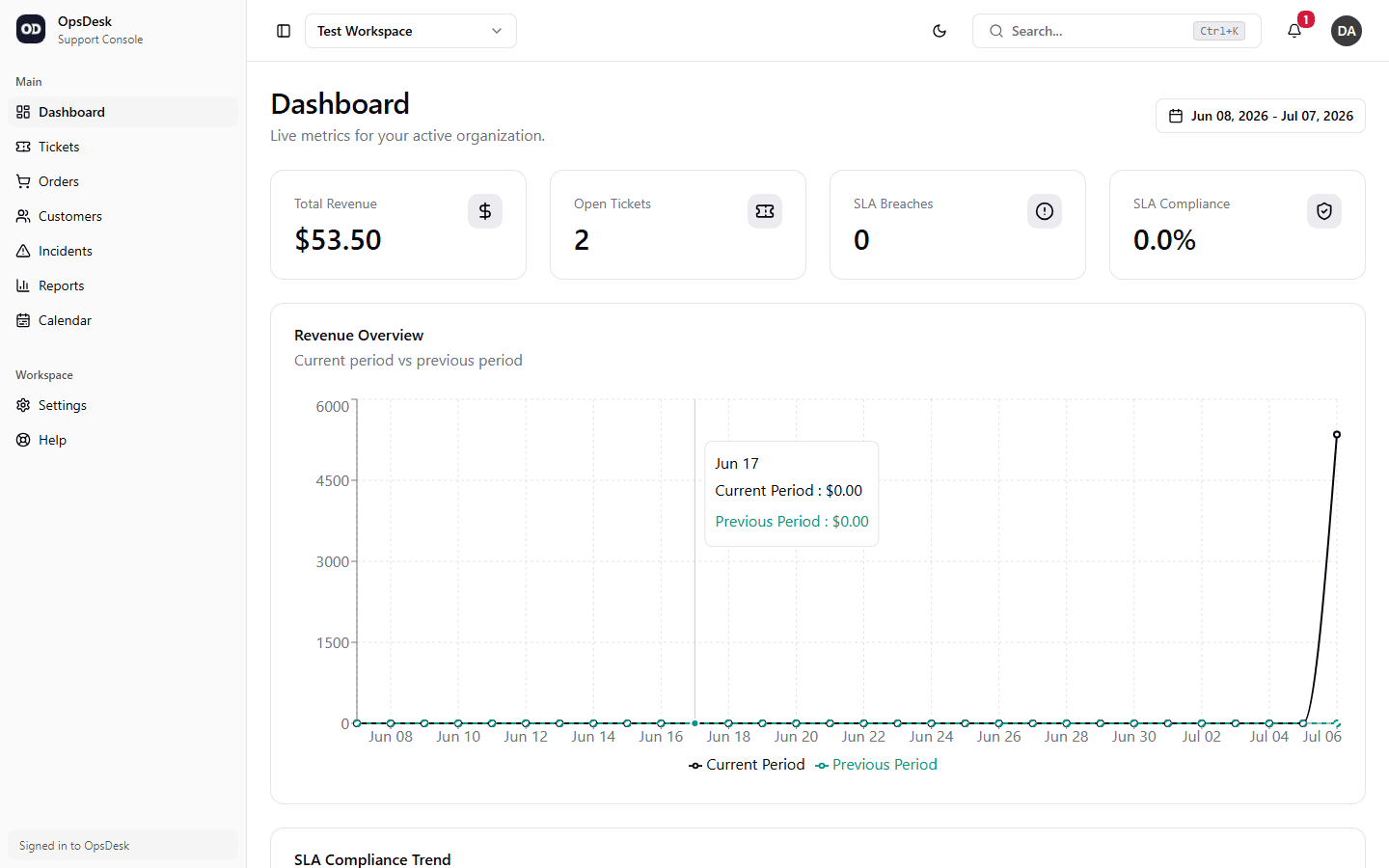Image resolution: width=1389 pixels, height=868 pixels.
Task: Open the Test Workspace dropdown
Action: (x=411, y=31)
